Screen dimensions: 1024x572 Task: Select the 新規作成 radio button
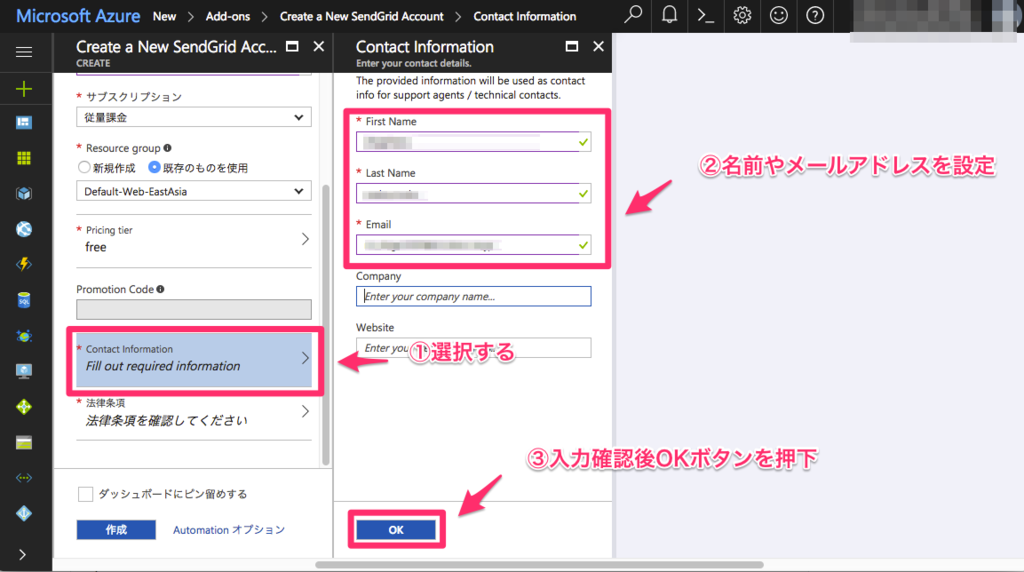(84, 167)
